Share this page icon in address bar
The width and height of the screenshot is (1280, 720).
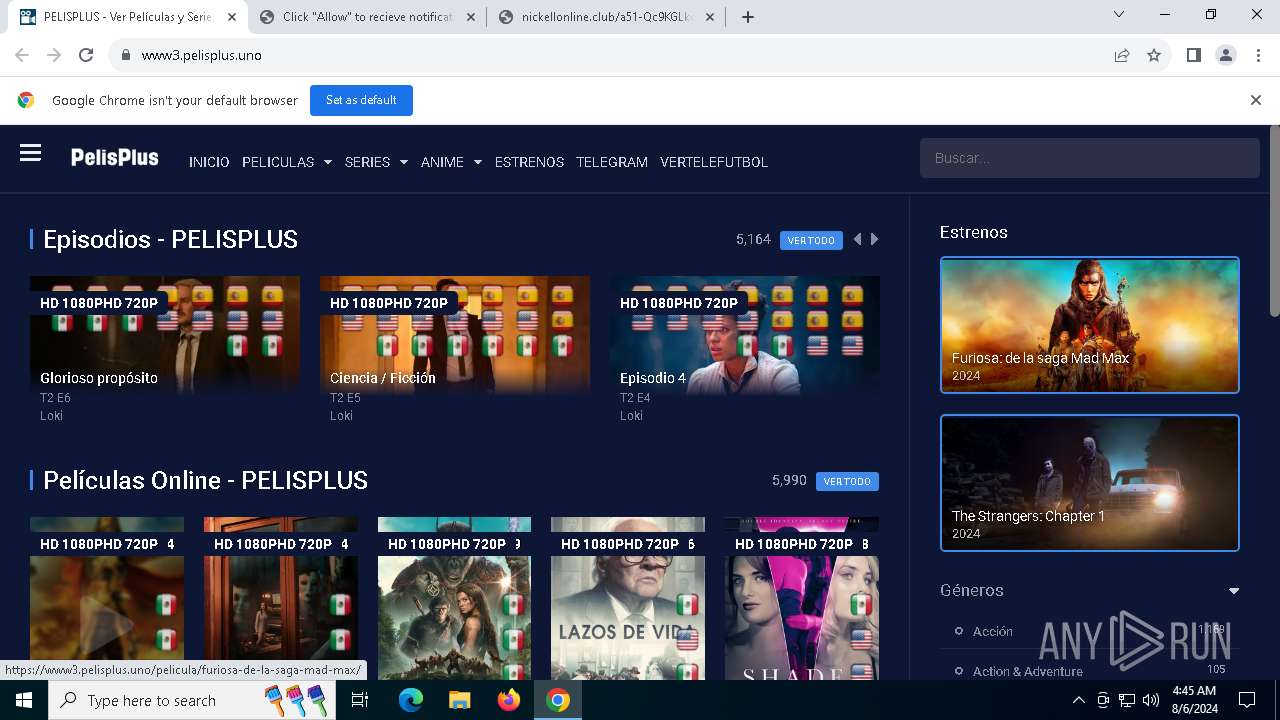tap(1122, 55)
